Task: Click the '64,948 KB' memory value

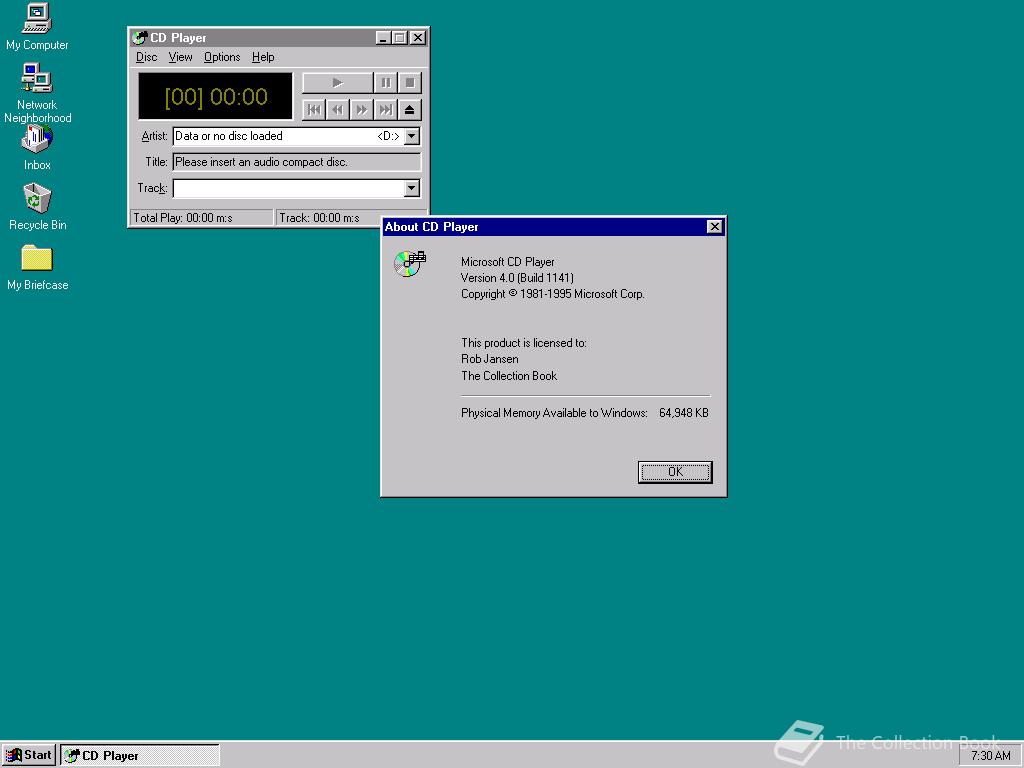Action: (684, 413)
